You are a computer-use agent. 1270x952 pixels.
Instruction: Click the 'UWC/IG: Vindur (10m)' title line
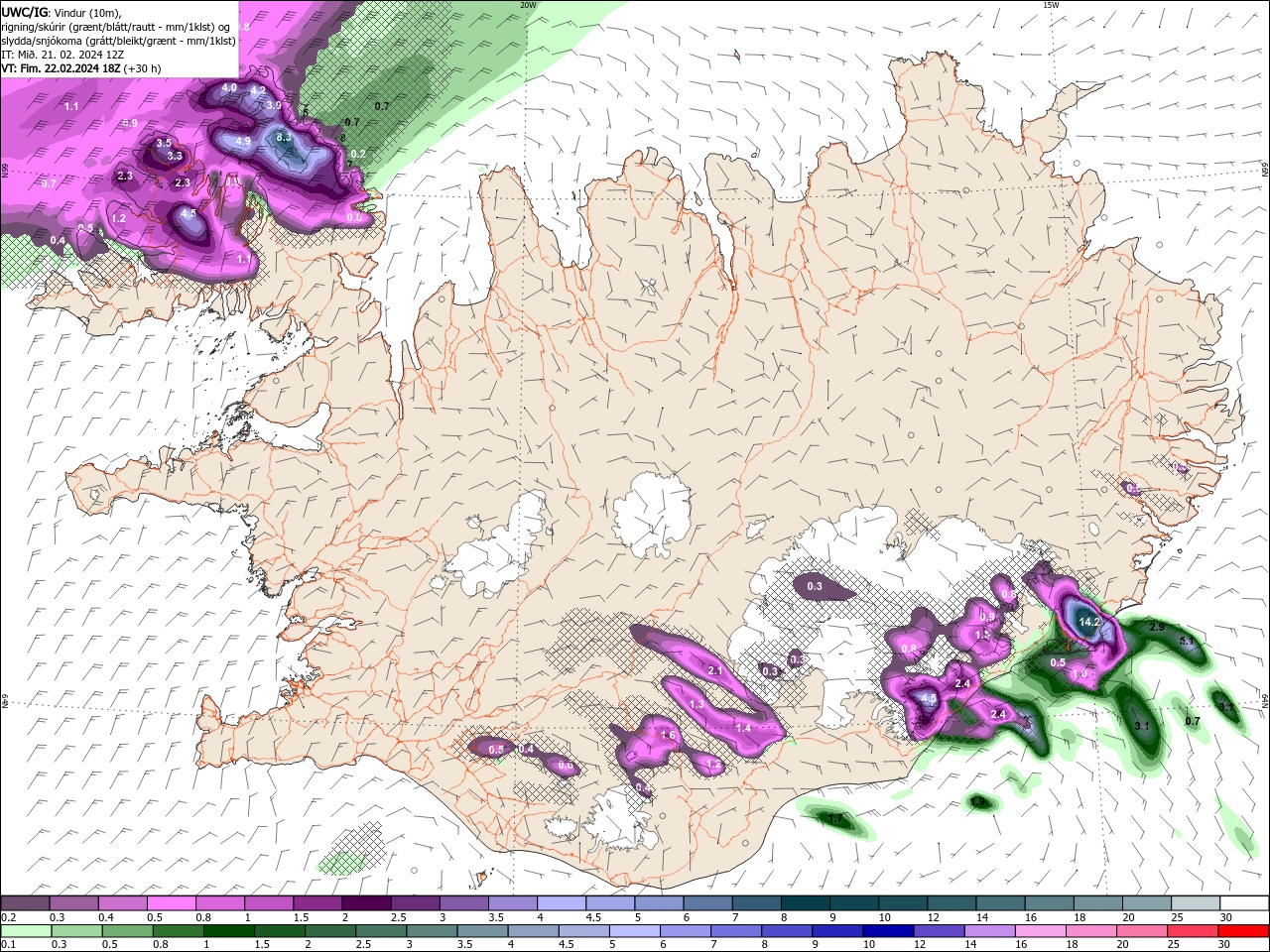pos(62,12)
